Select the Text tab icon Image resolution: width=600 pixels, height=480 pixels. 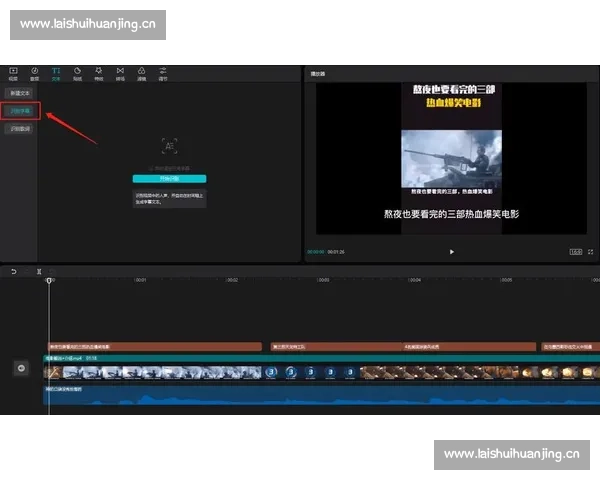click(56, 73)
